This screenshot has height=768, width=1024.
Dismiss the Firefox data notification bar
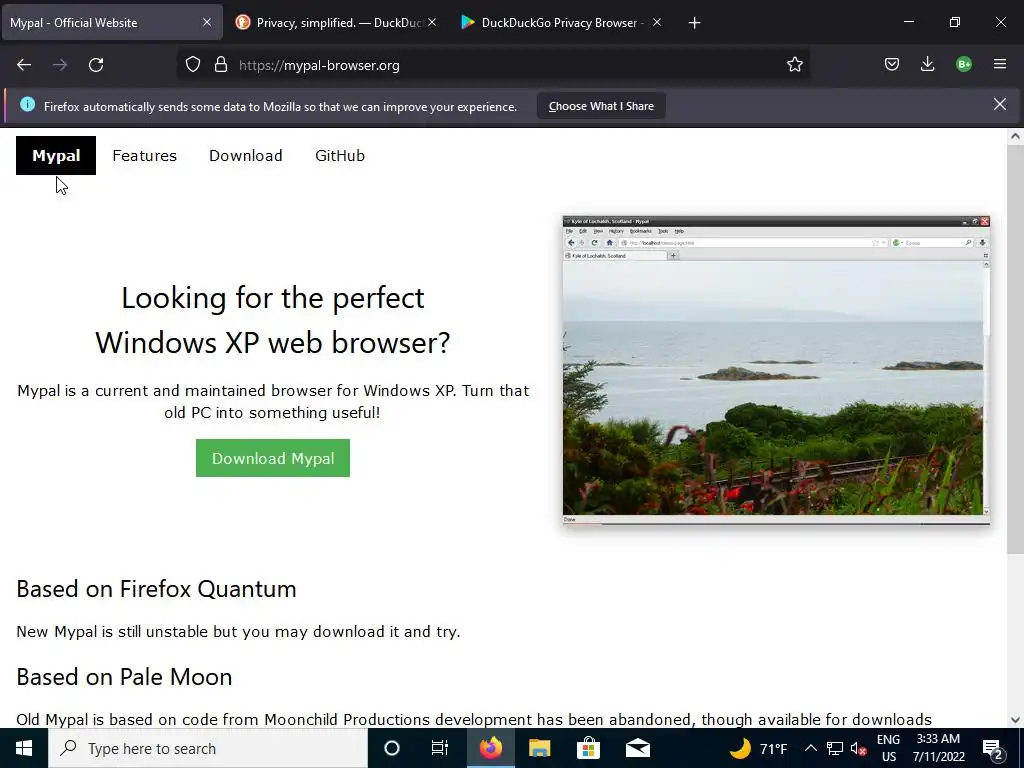click(x=1000, y=104)
